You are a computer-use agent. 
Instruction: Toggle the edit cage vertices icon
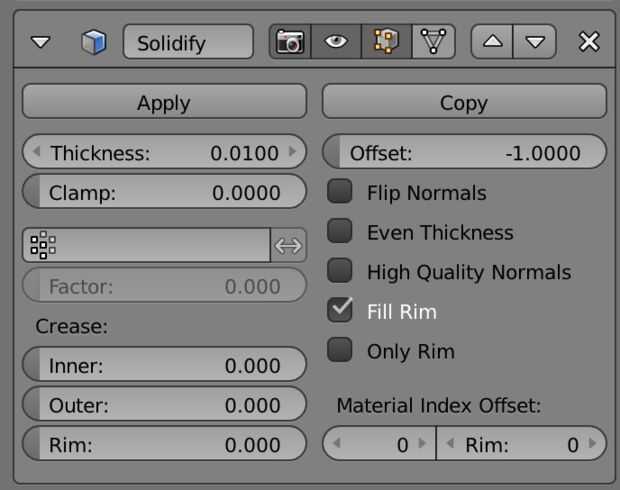point(434,43)
